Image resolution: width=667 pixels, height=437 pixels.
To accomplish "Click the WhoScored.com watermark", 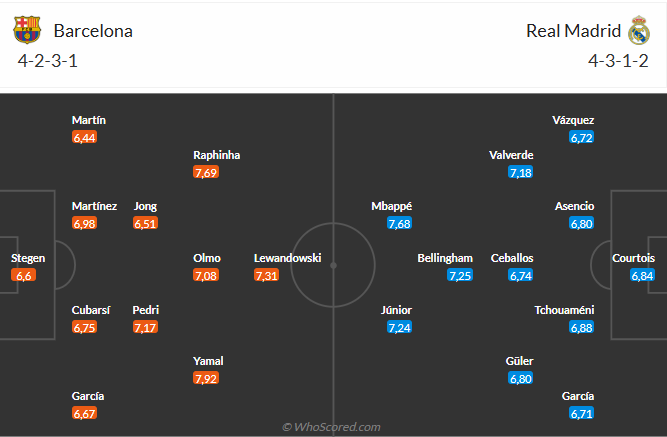I will pyautogui.click(x=331, y=427).
